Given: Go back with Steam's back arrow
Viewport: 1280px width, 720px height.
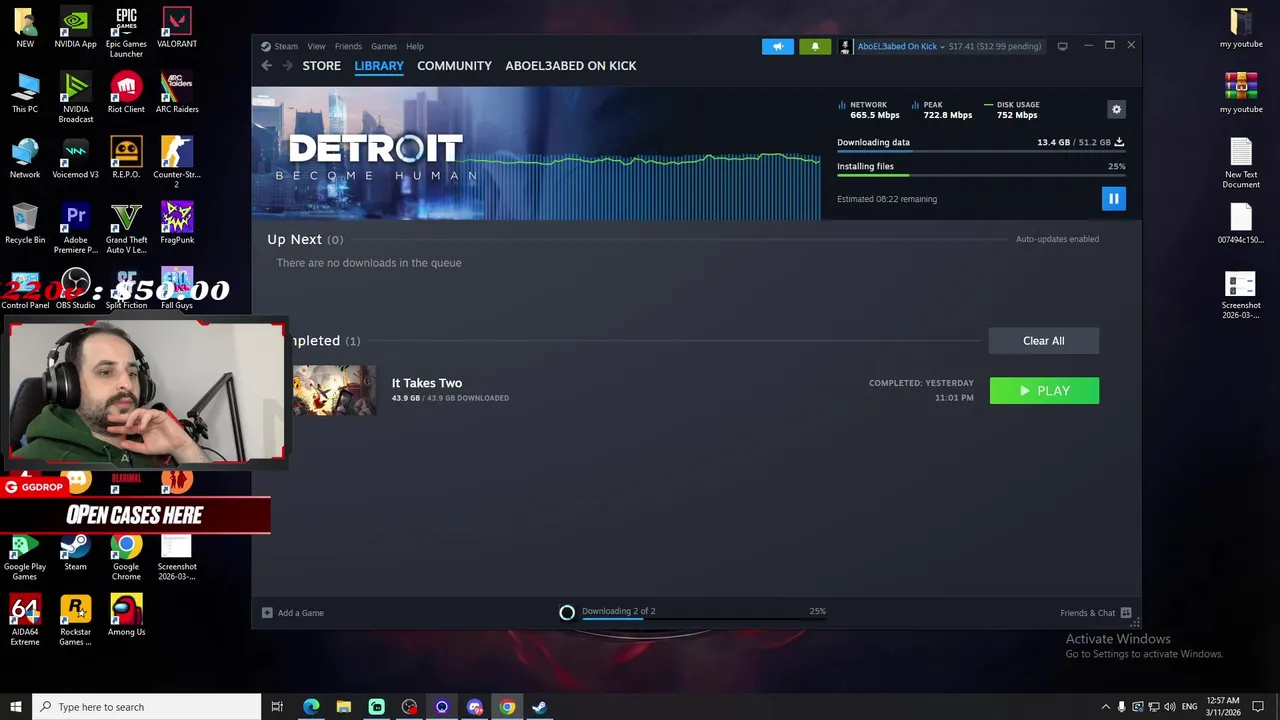Looking at the screenshot, I should click(x=266, y=66).
